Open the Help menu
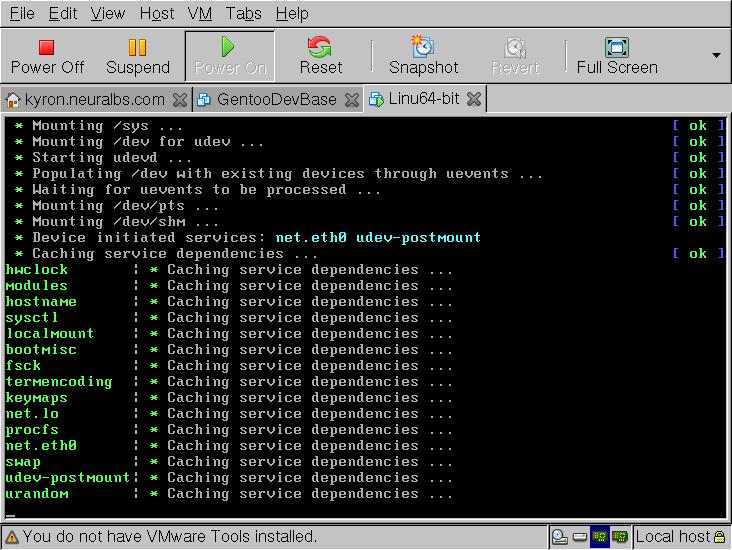732x550 pixels. (292, 13)
